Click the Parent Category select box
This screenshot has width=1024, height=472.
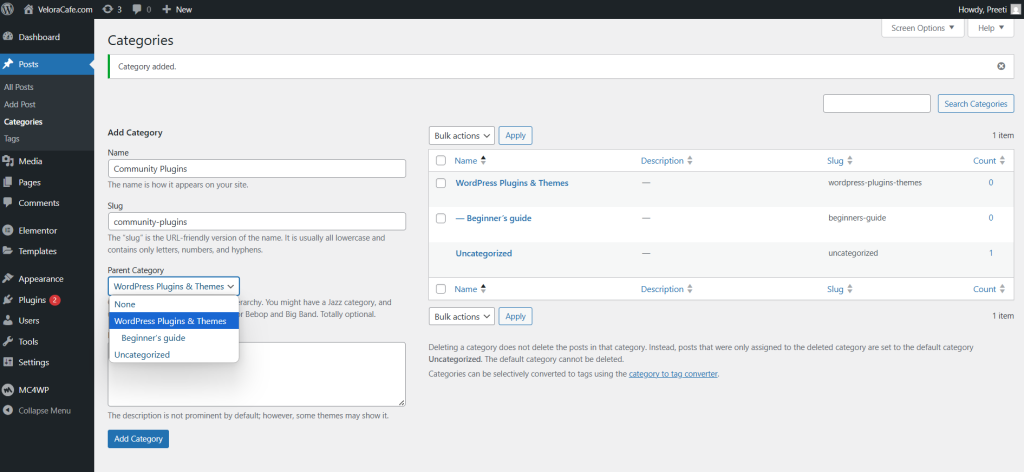click(174, 287)
